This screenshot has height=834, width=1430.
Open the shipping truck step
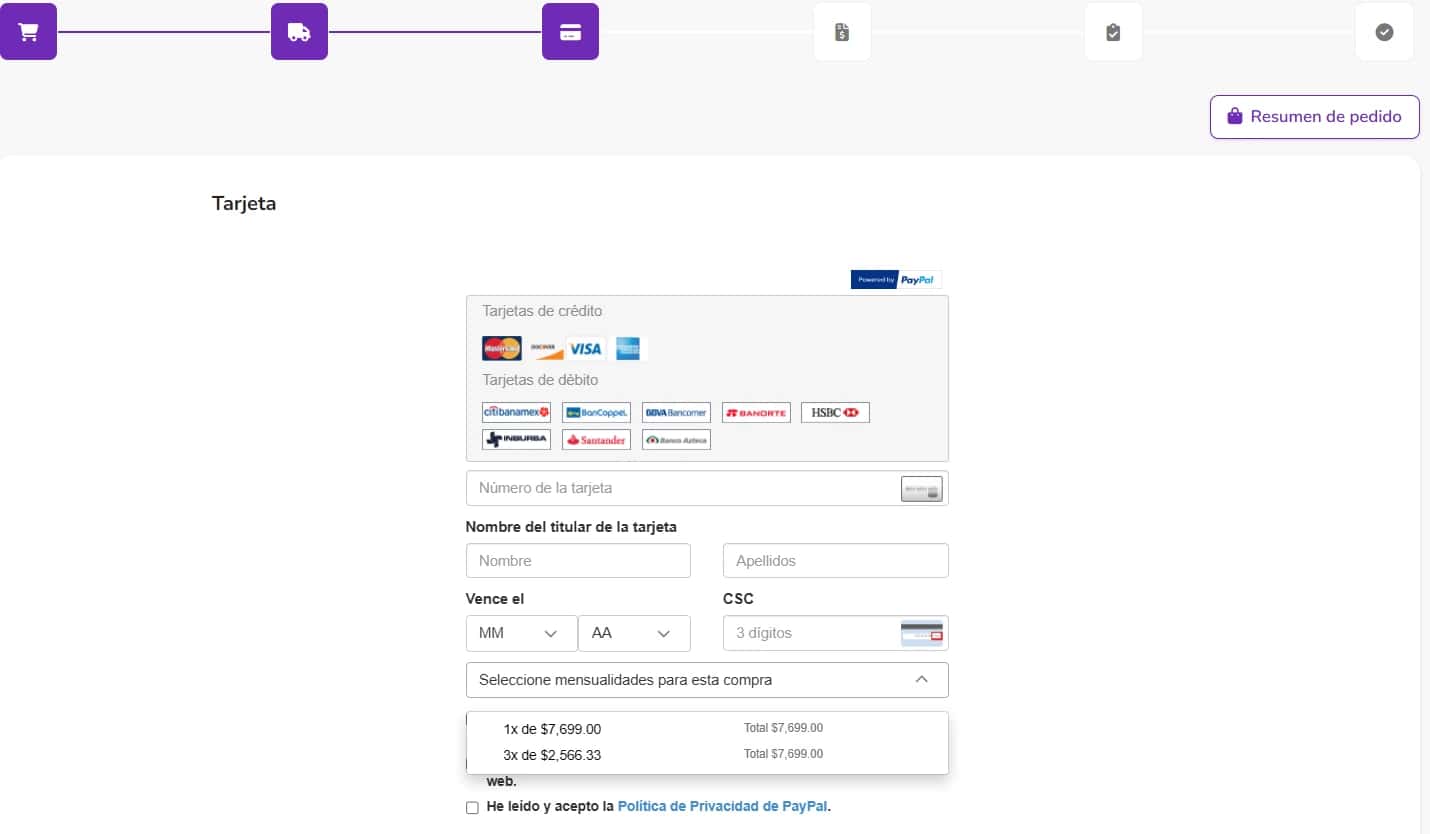[x=299, y=31]
